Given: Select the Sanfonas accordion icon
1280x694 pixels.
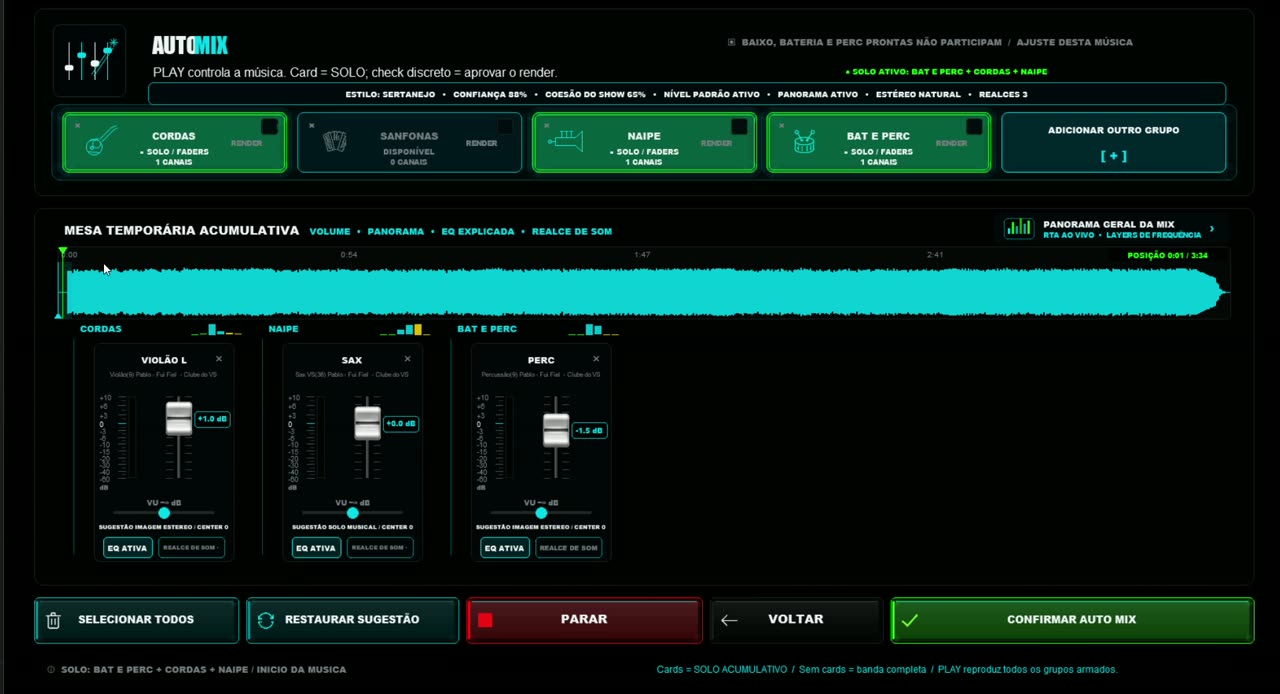Looking at the screenshot, I should coord(335,142).
